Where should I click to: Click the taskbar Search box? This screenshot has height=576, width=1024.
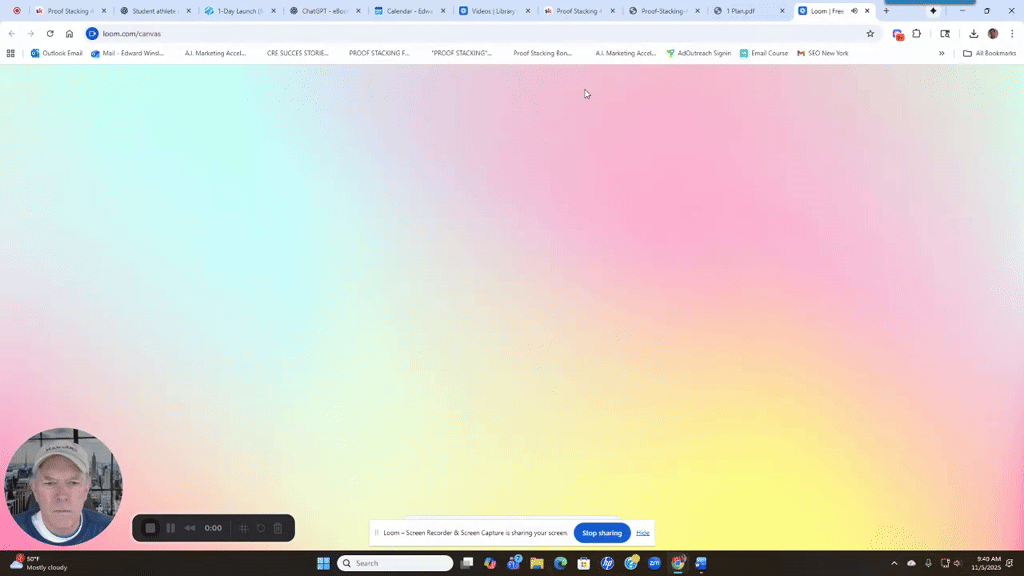(395, 563)
